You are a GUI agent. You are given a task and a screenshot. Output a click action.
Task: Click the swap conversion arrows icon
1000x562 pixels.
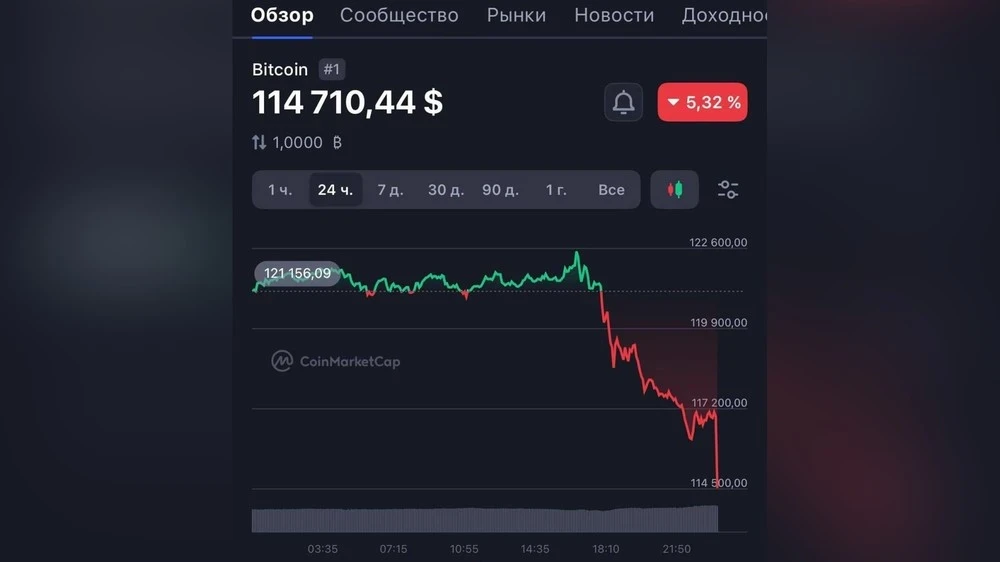pos(259,143)
